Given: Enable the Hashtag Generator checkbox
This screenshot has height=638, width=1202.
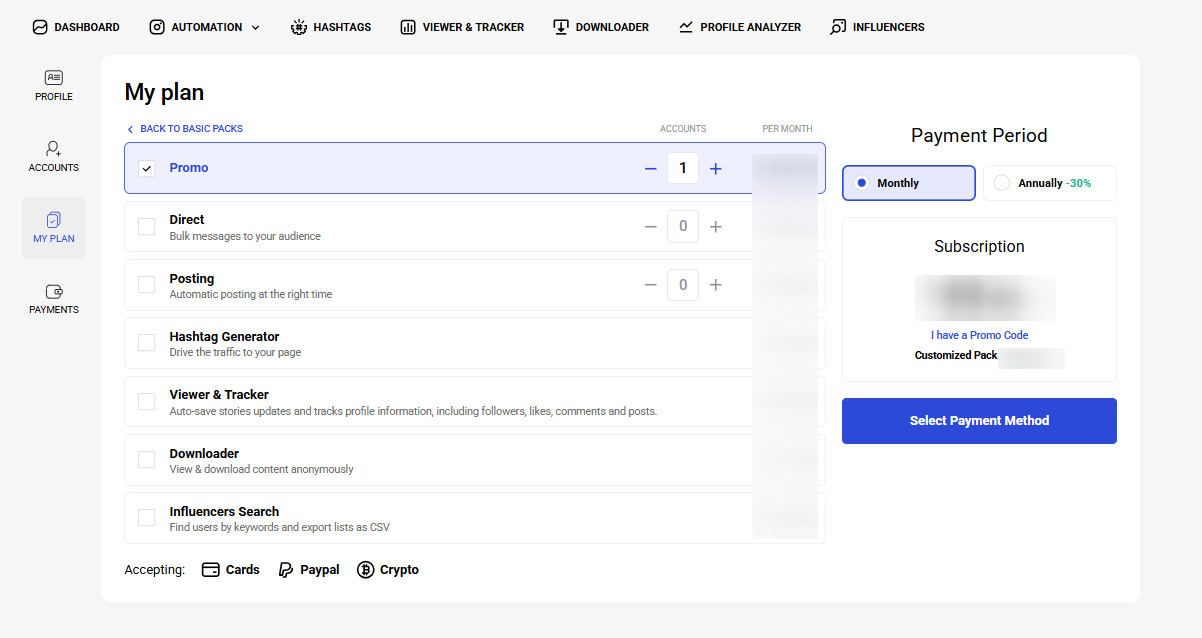Looking at the screenshot, I should tap(147, 343).
